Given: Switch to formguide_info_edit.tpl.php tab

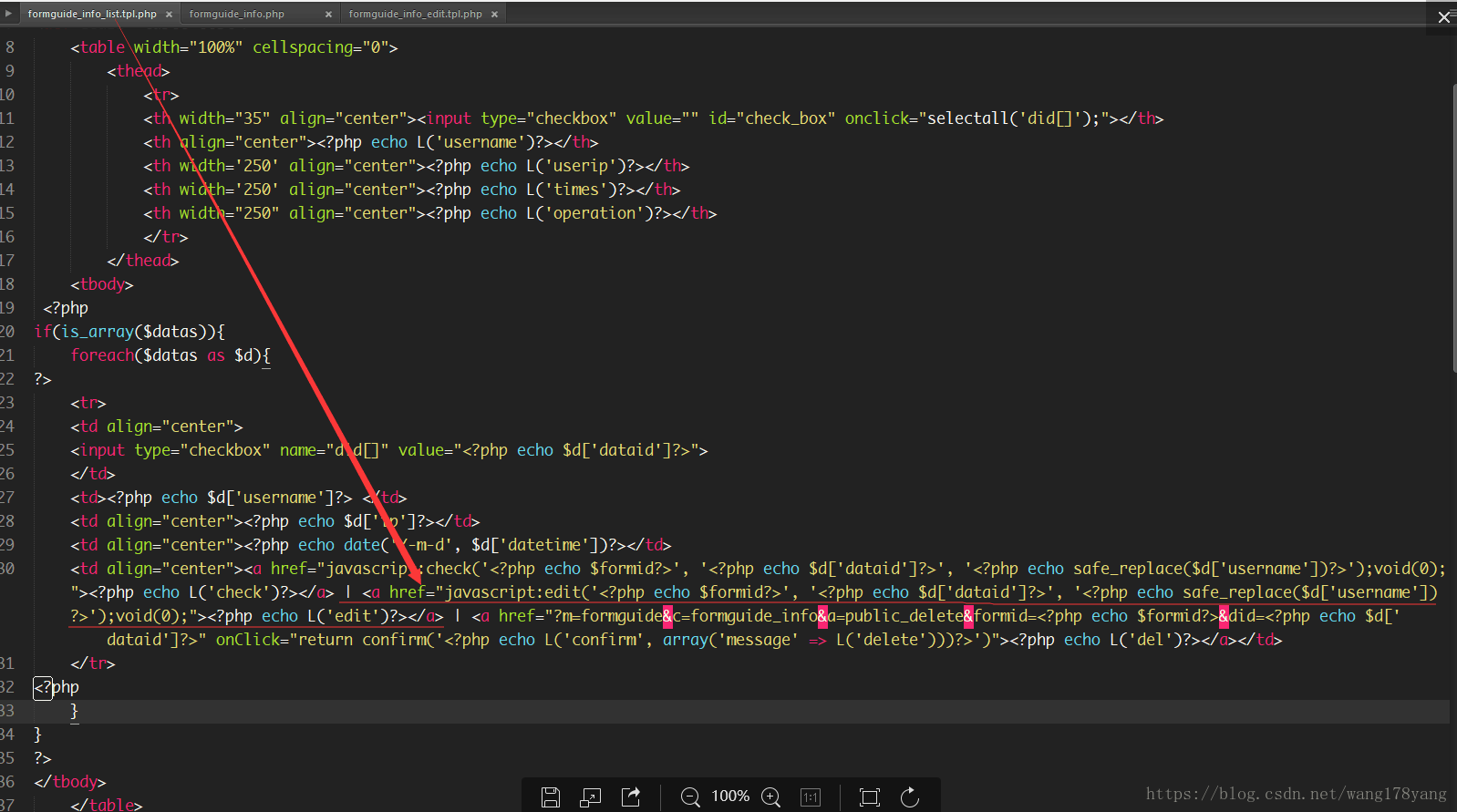Looking at the screenshot, I should (415, 14).
